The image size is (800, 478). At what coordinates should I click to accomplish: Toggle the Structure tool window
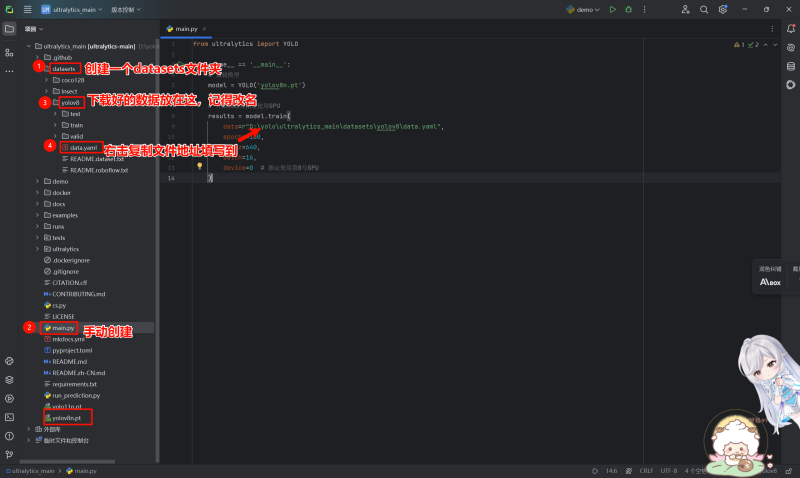[x=9, y=51]
